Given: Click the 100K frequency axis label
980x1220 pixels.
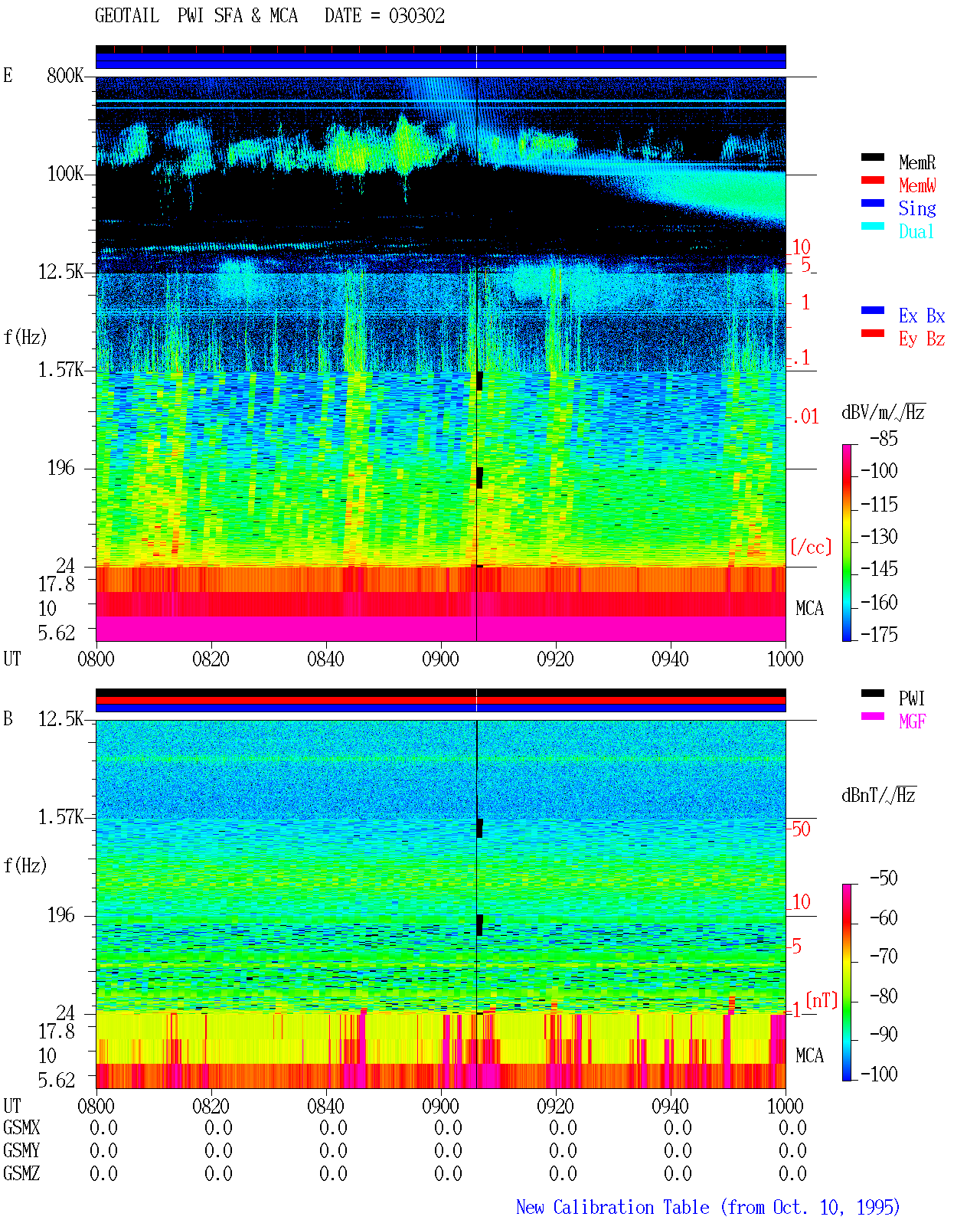Looking at the screenshot, I should (x=65, y=173).
